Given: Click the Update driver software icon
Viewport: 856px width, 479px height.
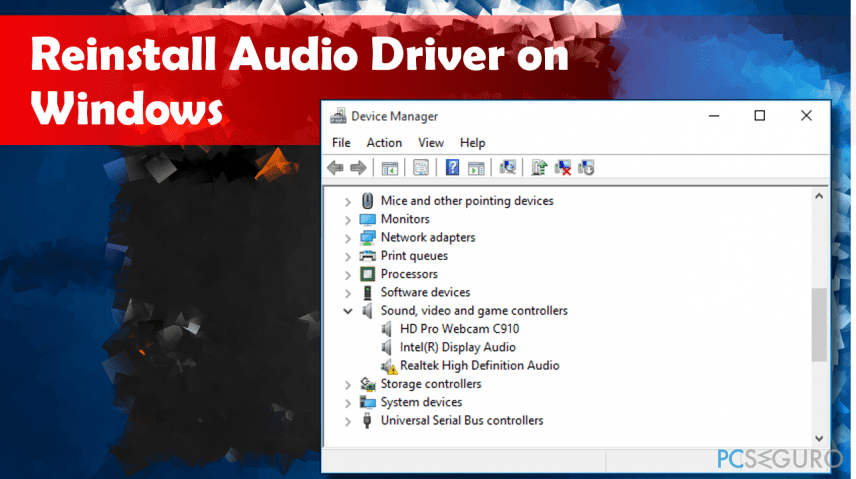Looking at the screenshot, I should pyautogui.click(x=539, y=167).
